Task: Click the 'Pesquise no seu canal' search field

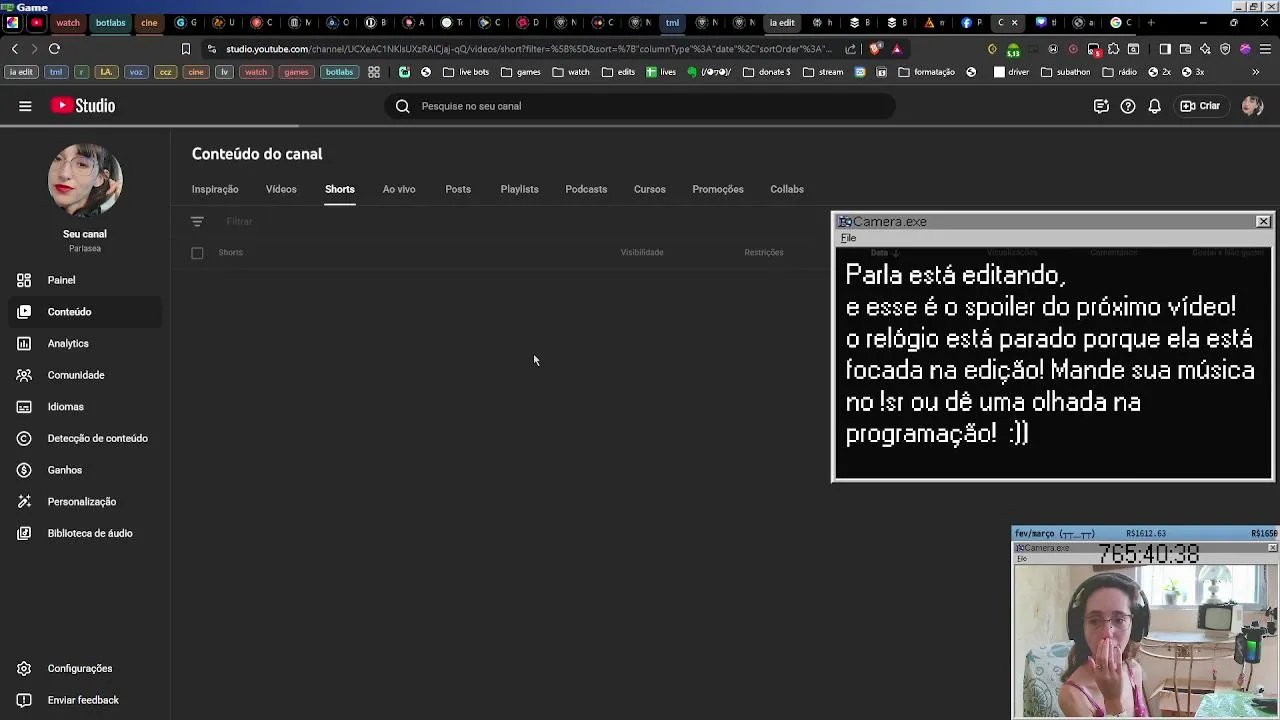Action: pos(640,106)
